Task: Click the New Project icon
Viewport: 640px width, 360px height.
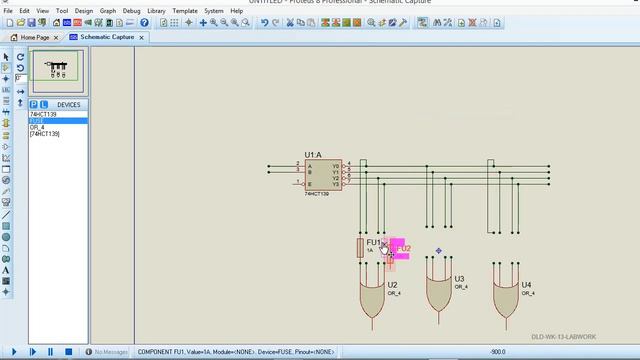Action: coord(10,23)
